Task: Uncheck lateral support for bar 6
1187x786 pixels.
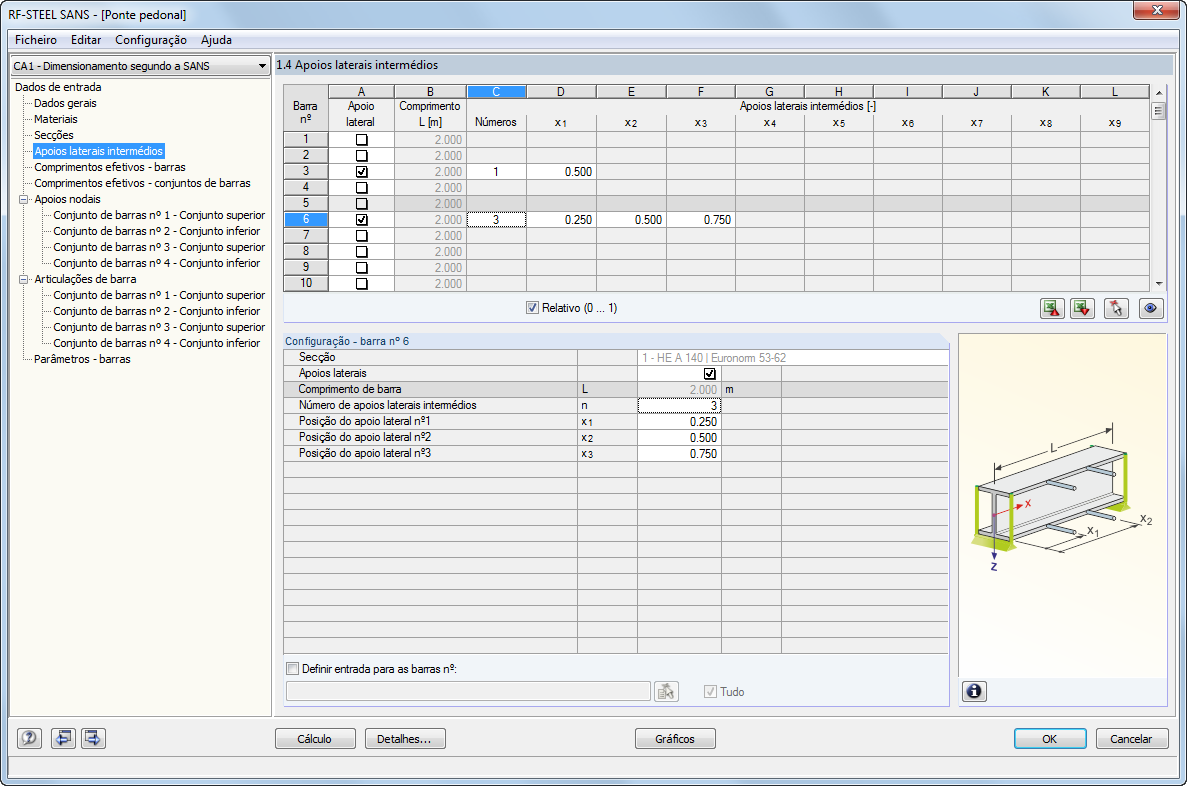Action: [x=361, y=220]
